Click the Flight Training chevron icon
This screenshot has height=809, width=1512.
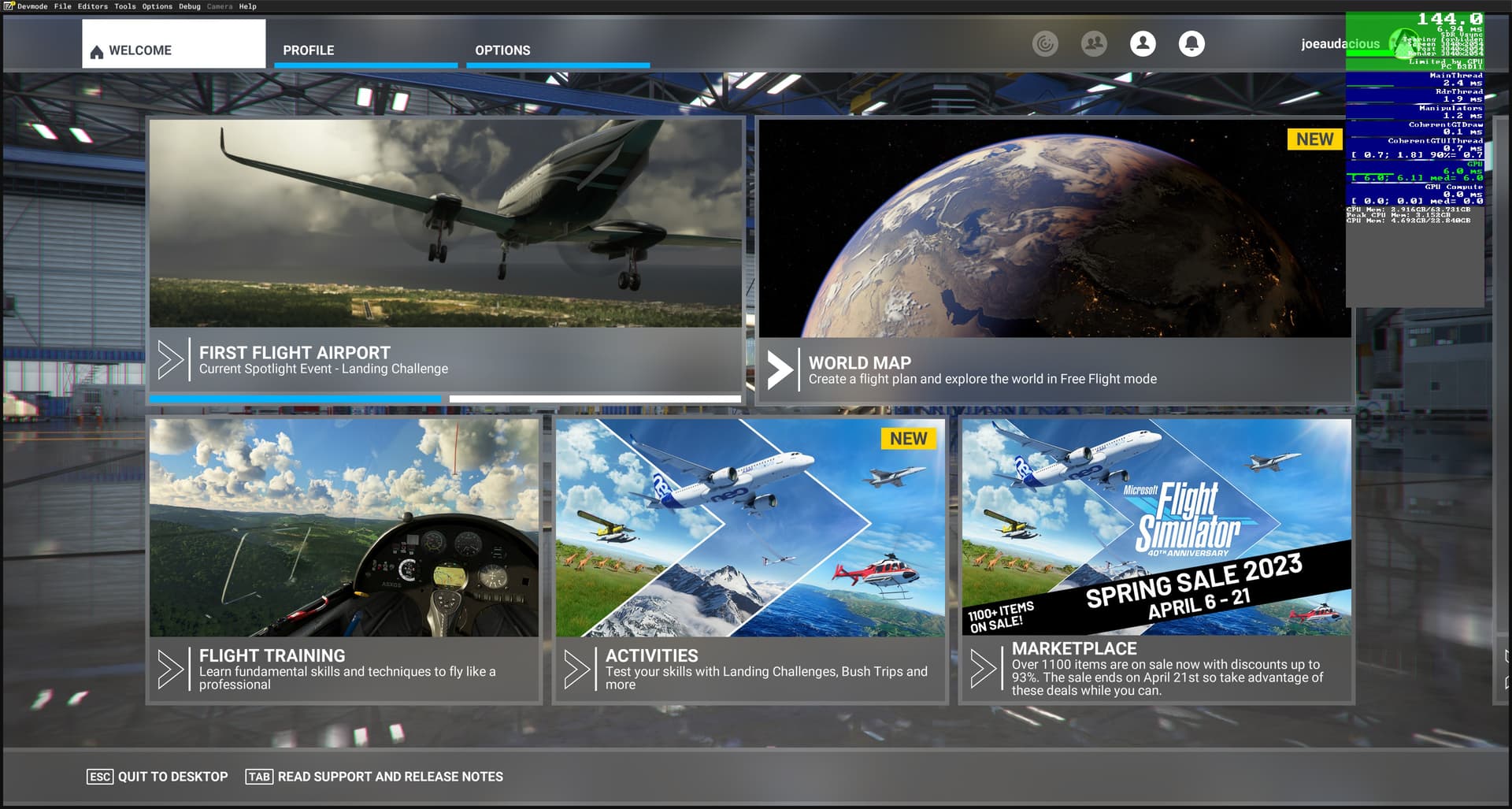170,670
